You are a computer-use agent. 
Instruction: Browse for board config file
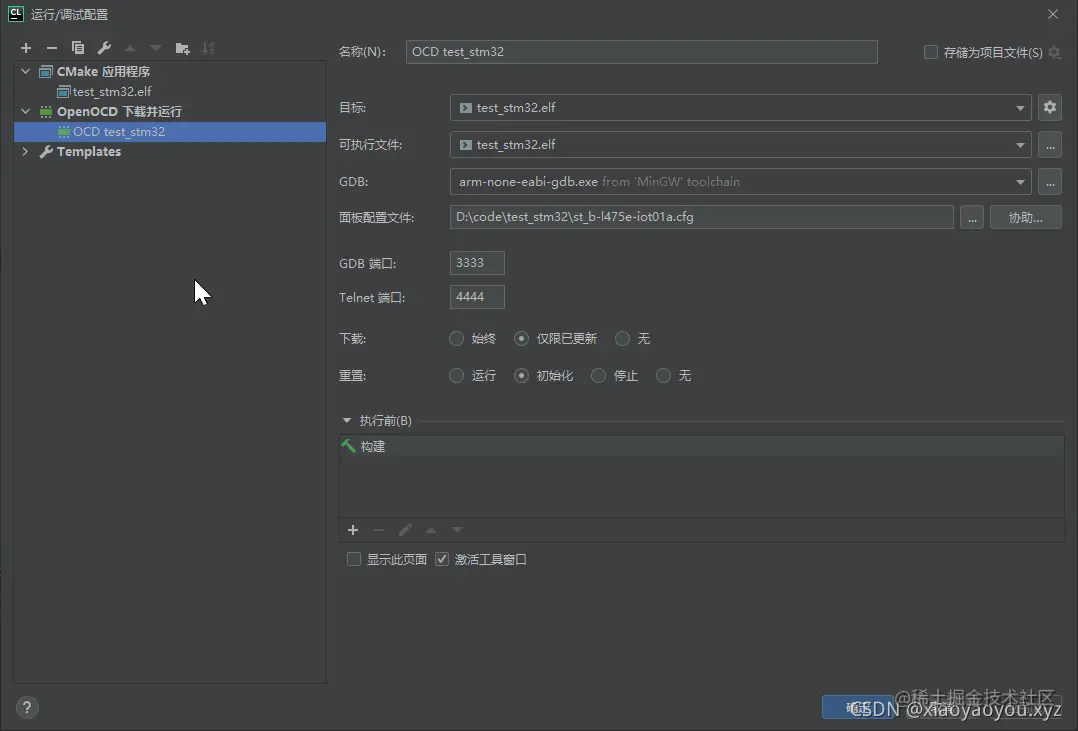[x=972, y=218]
